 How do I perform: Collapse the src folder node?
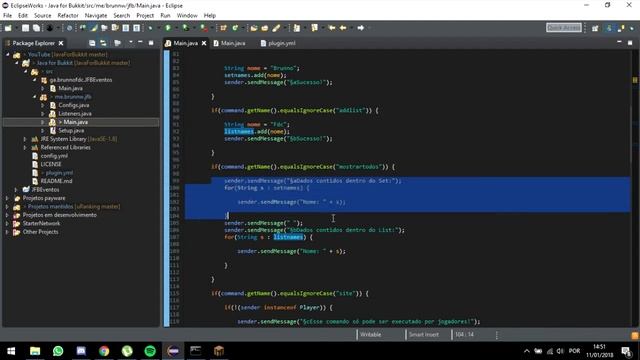click(x=25, y=71)
